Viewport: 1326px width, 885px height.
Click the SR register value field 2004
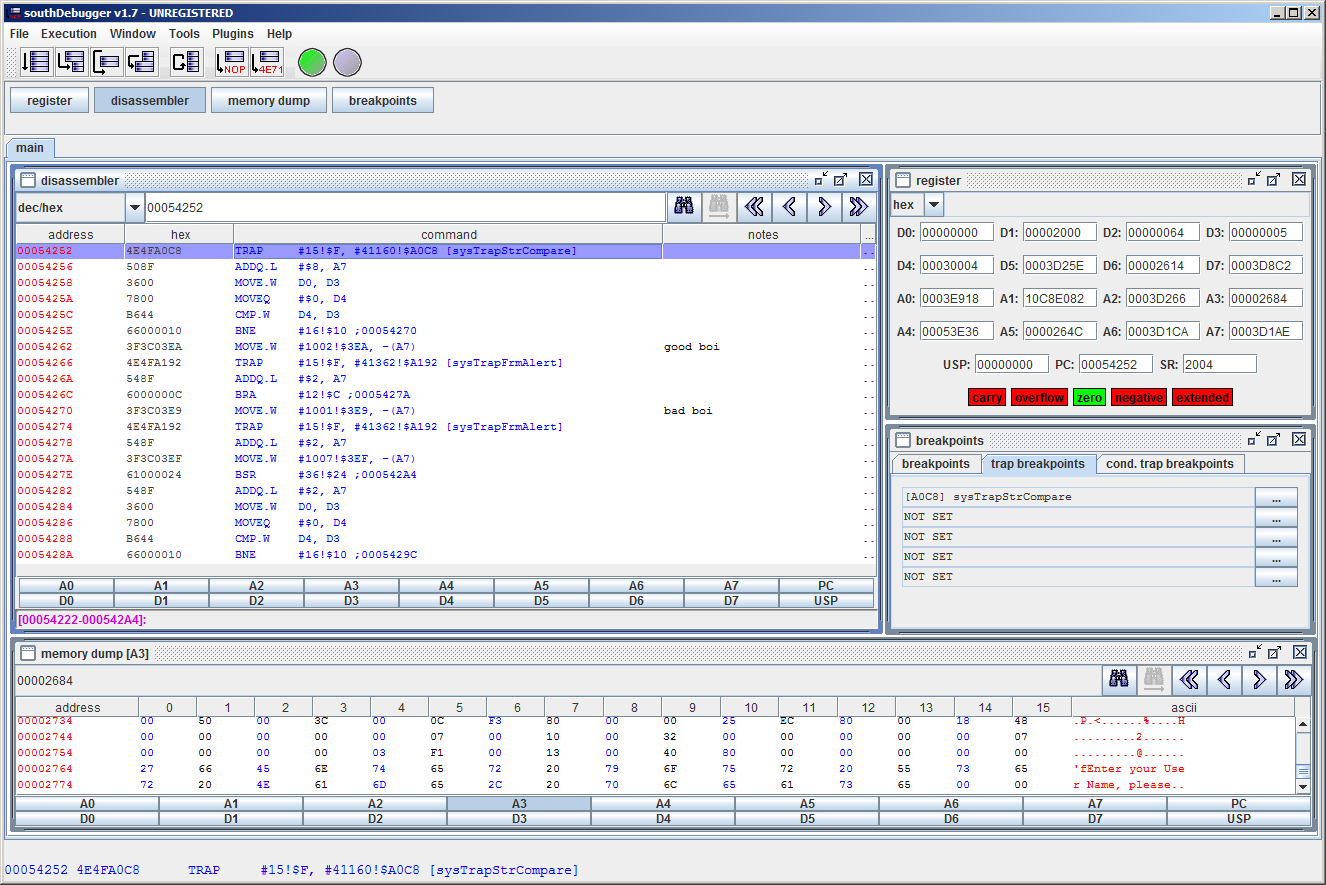(1219, 364)
